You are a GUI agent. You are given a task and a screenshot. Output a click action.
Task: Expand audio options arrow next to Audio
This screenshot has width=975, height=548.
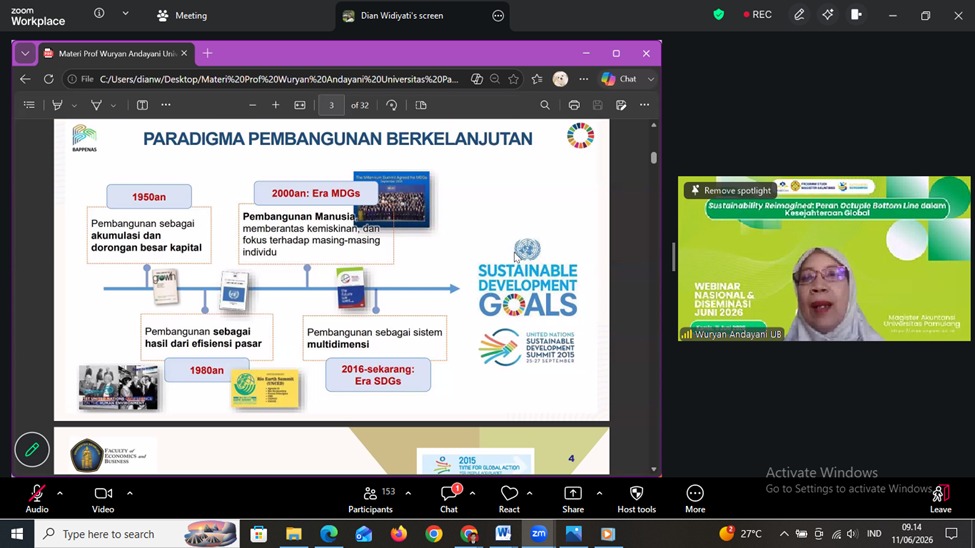[60, 493]
